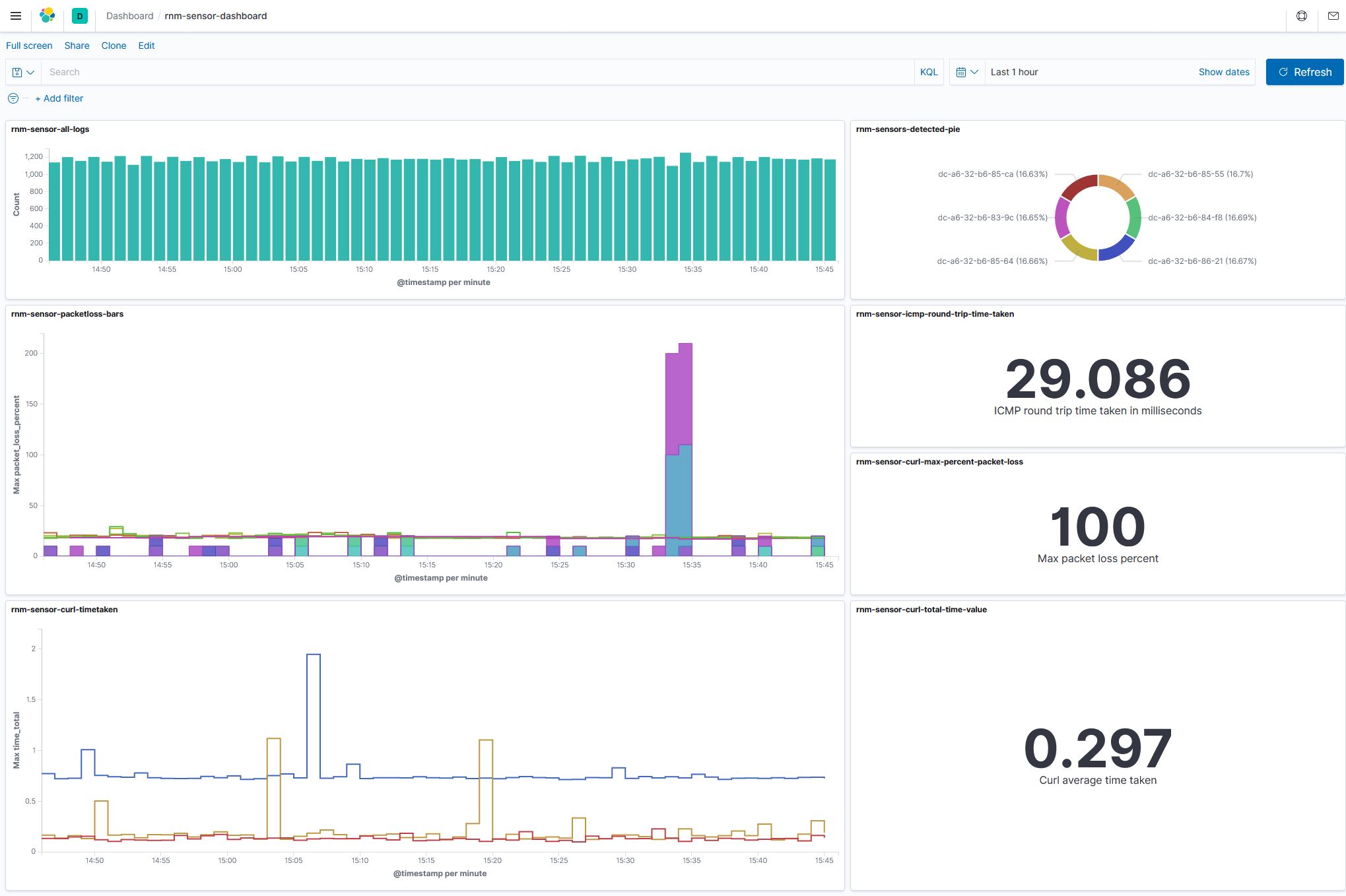Click Show dates link
This screenshot has width=1346, height=896.
[1224, 72]
